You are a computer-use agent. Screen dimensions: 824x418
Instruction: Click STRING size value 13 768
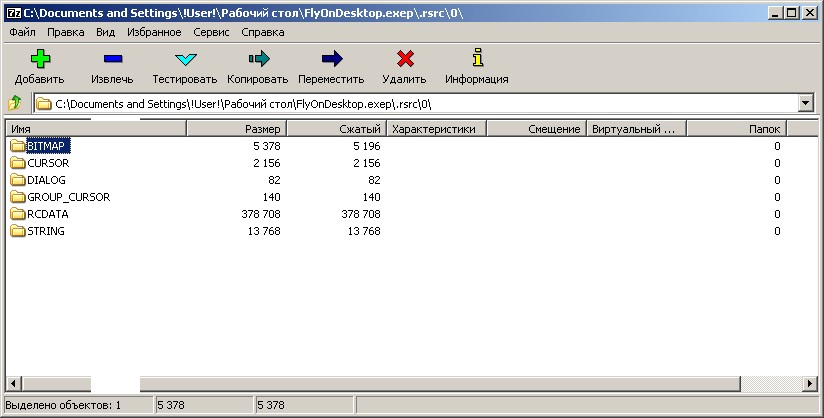click(264, 231)
